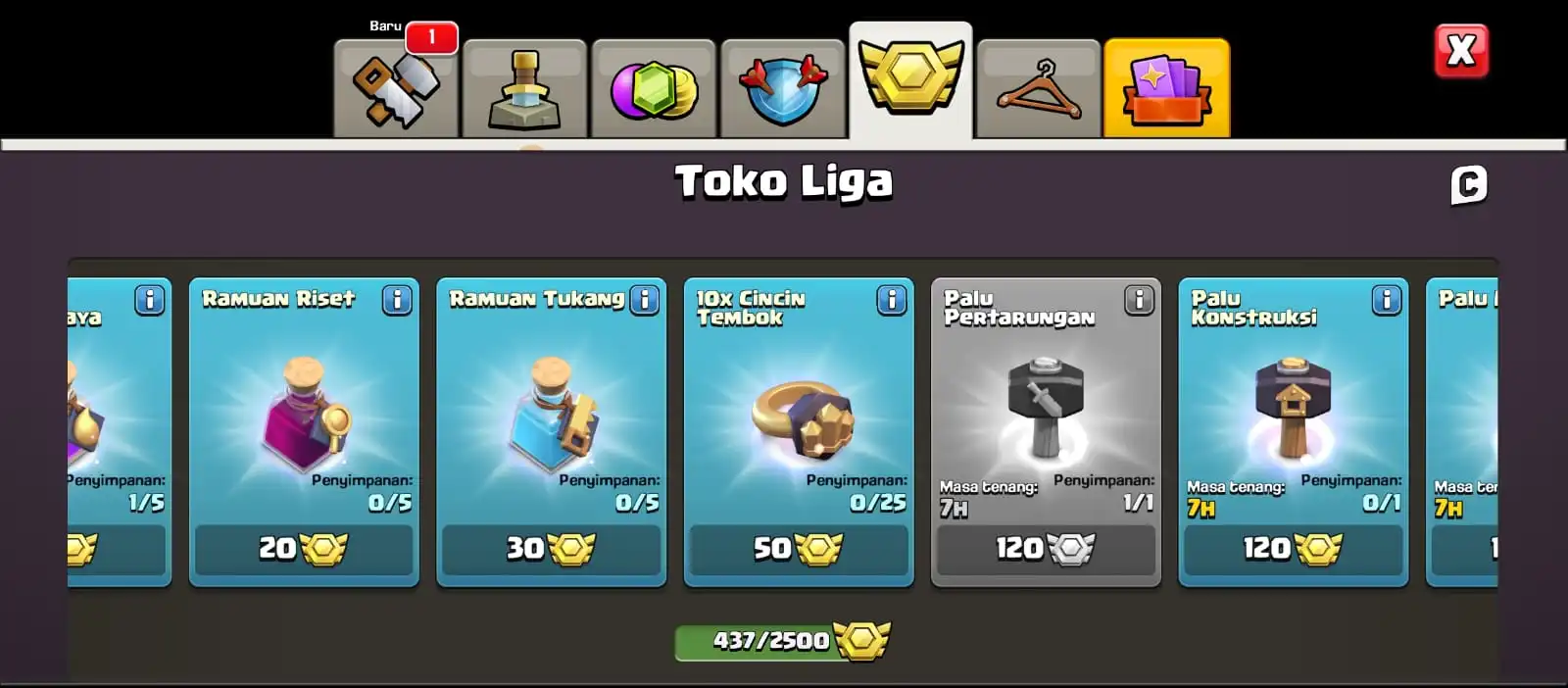Open the builder tools shop tab

(x=396, y=88)
